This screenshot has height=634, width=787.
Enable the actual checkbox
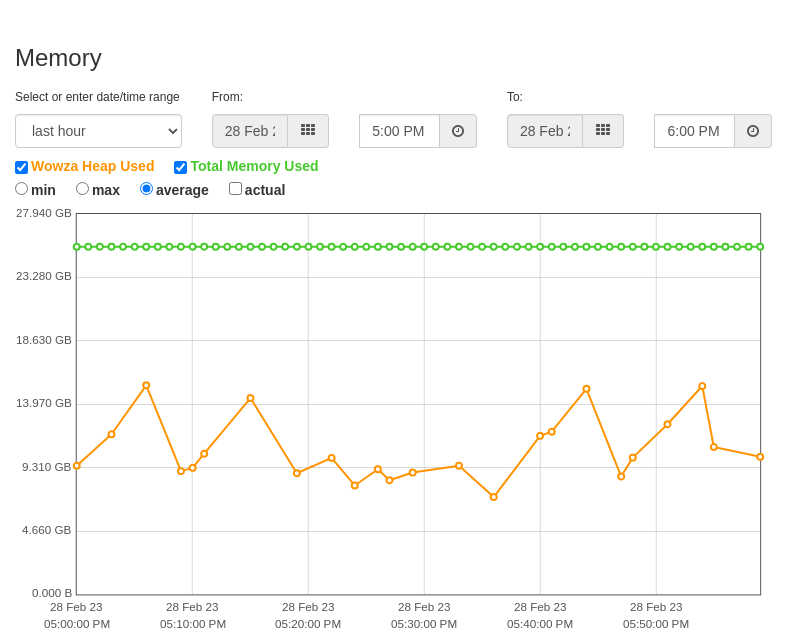click(x=235, y=189)
